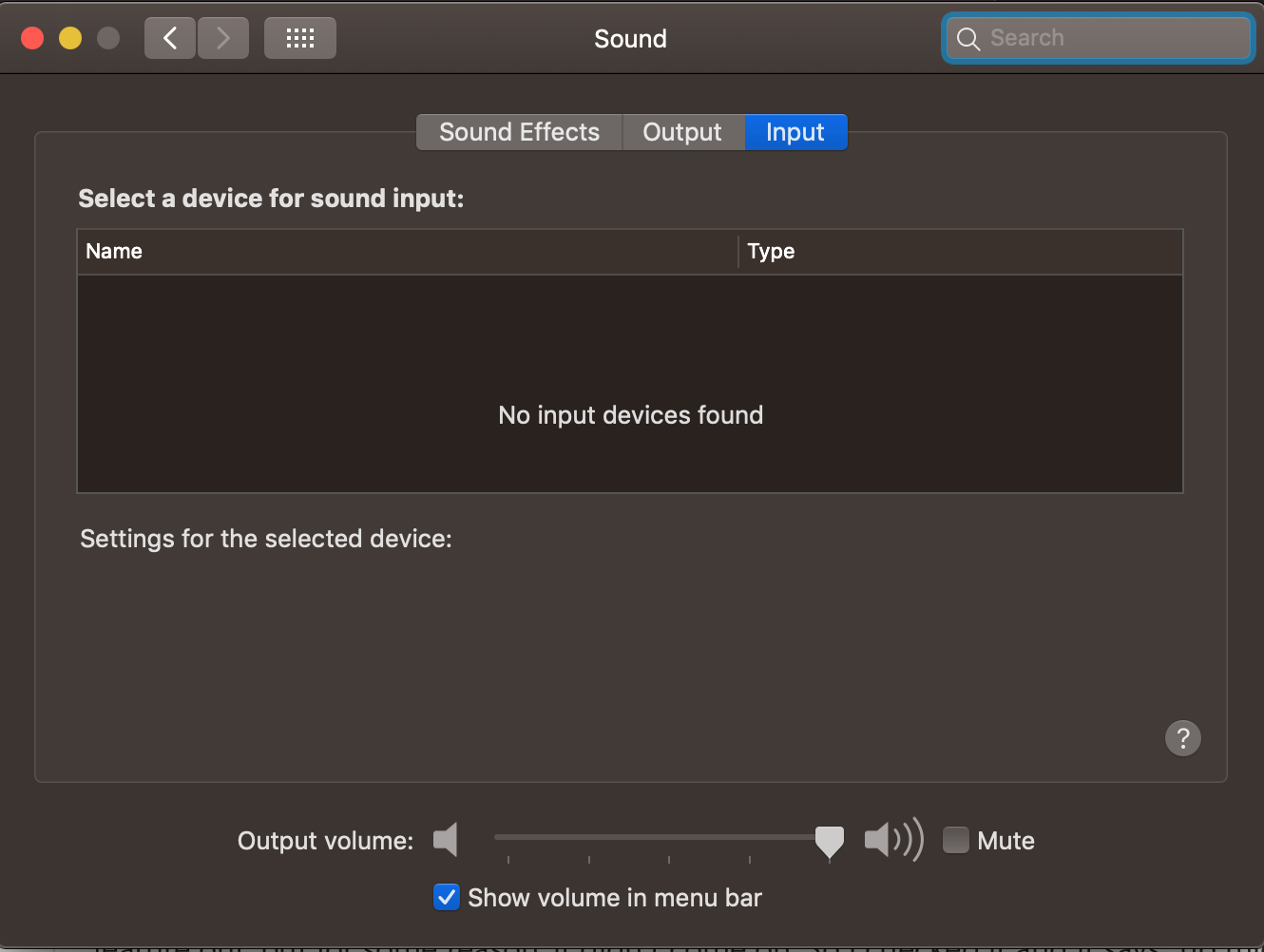Go back using the left chevron button
This screenshot has width=1264, height=952.
(x=170, y=38)
